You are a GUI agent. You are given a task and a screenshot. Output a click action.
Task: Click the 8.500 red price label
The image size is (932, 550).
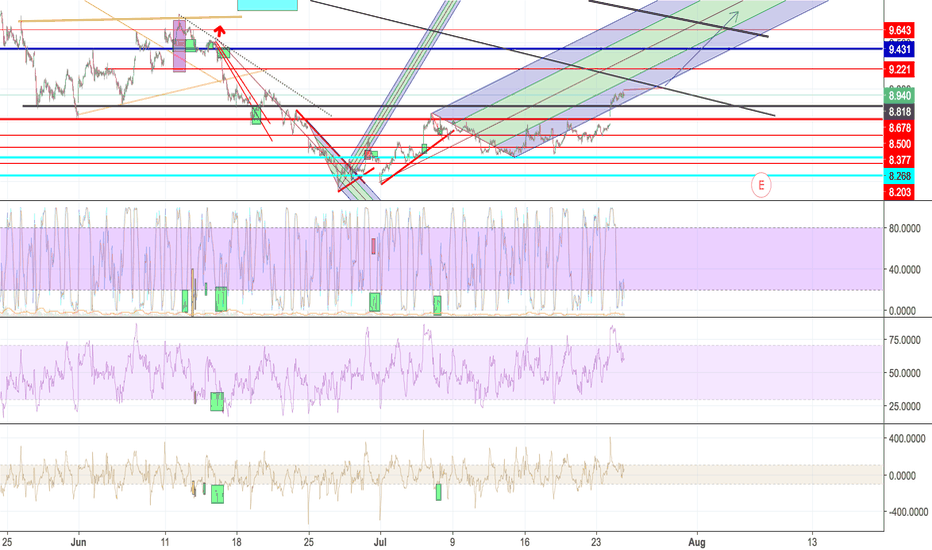(899, 144)
